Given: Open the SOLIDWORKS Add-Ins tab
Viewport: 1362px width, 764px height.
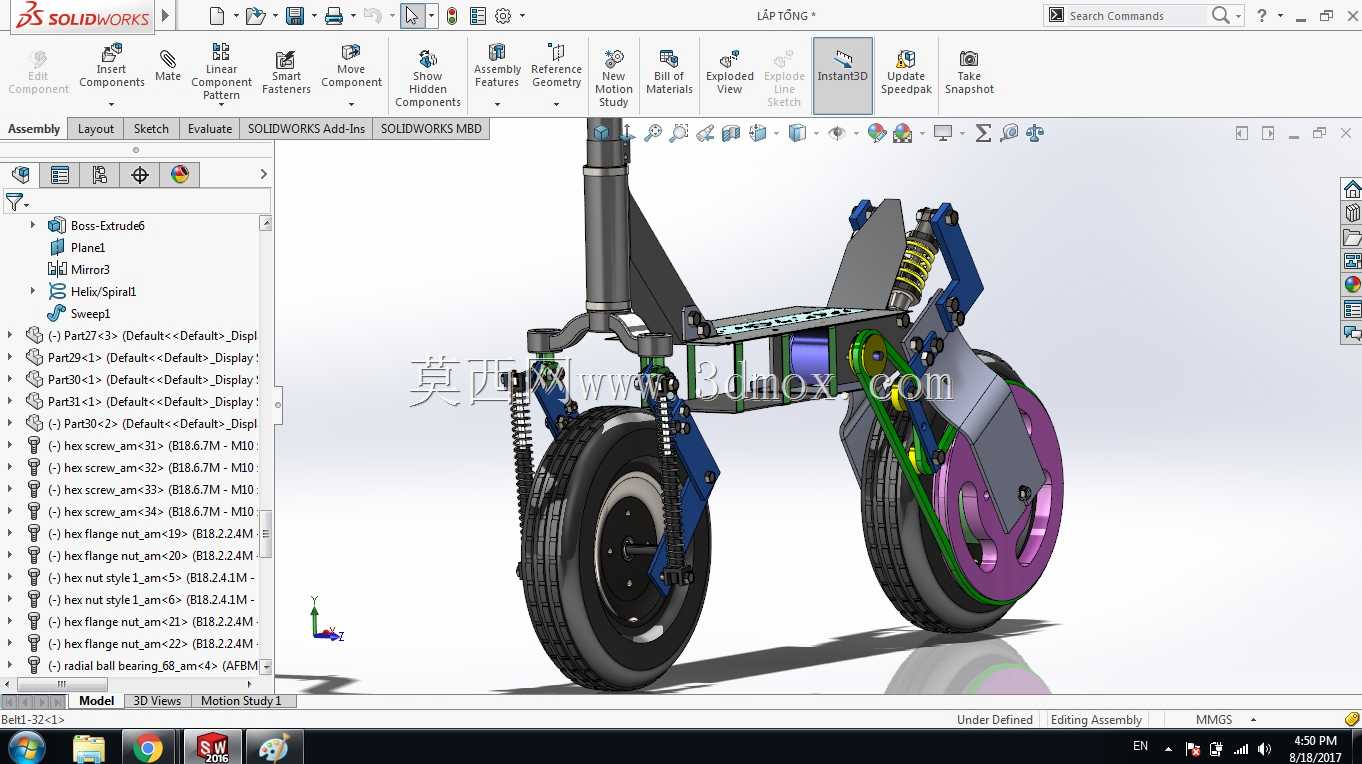Looking at the screenshot, I should click(306, 129).
